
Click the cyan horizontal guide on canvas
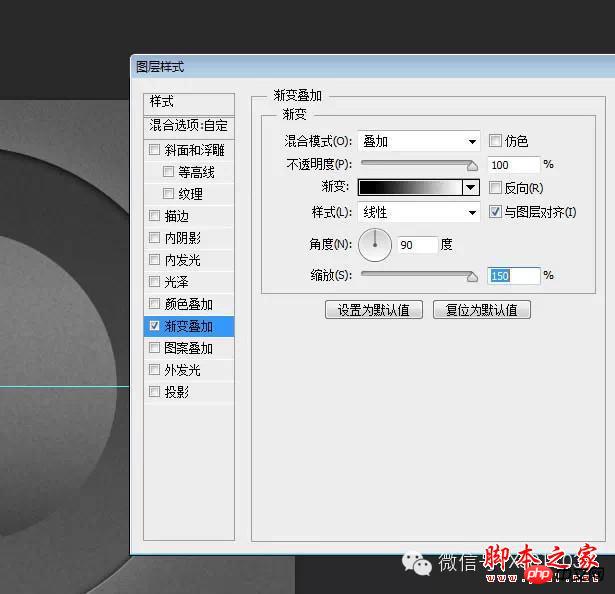point(64,387)
